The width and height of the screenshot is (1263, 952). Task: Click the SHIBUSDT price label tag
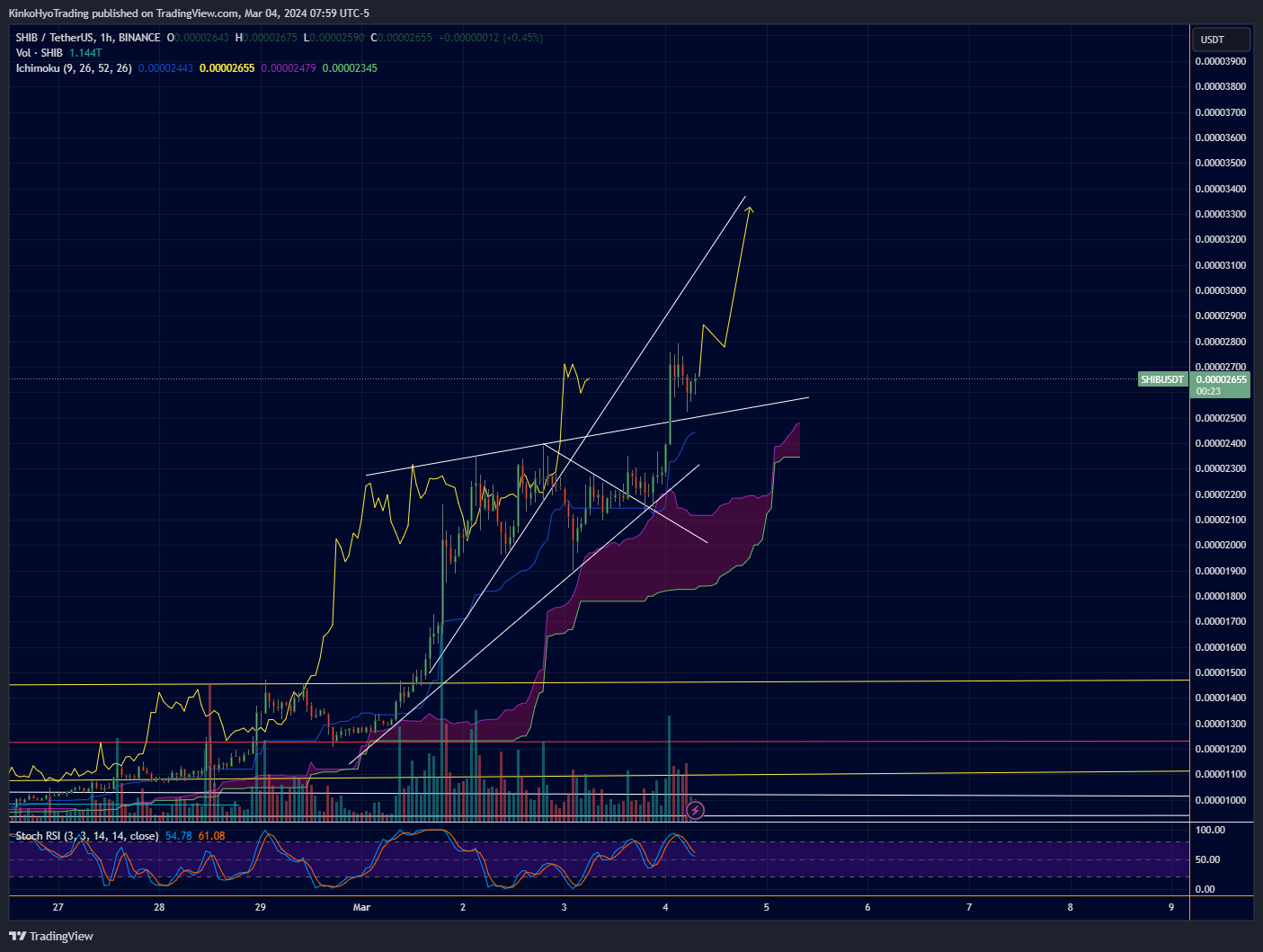[x=1162, y=379]
